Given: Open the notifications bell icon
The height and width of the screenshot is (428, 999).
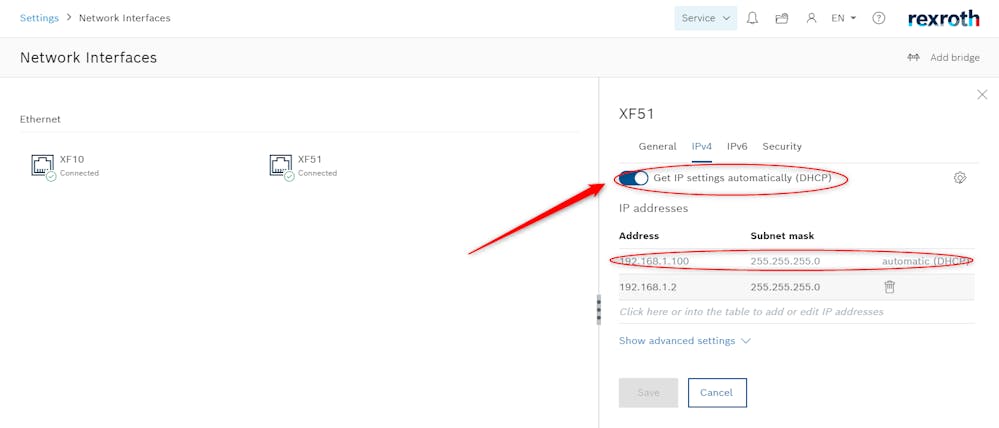Looking at the screenshot, I should (752, 18).
